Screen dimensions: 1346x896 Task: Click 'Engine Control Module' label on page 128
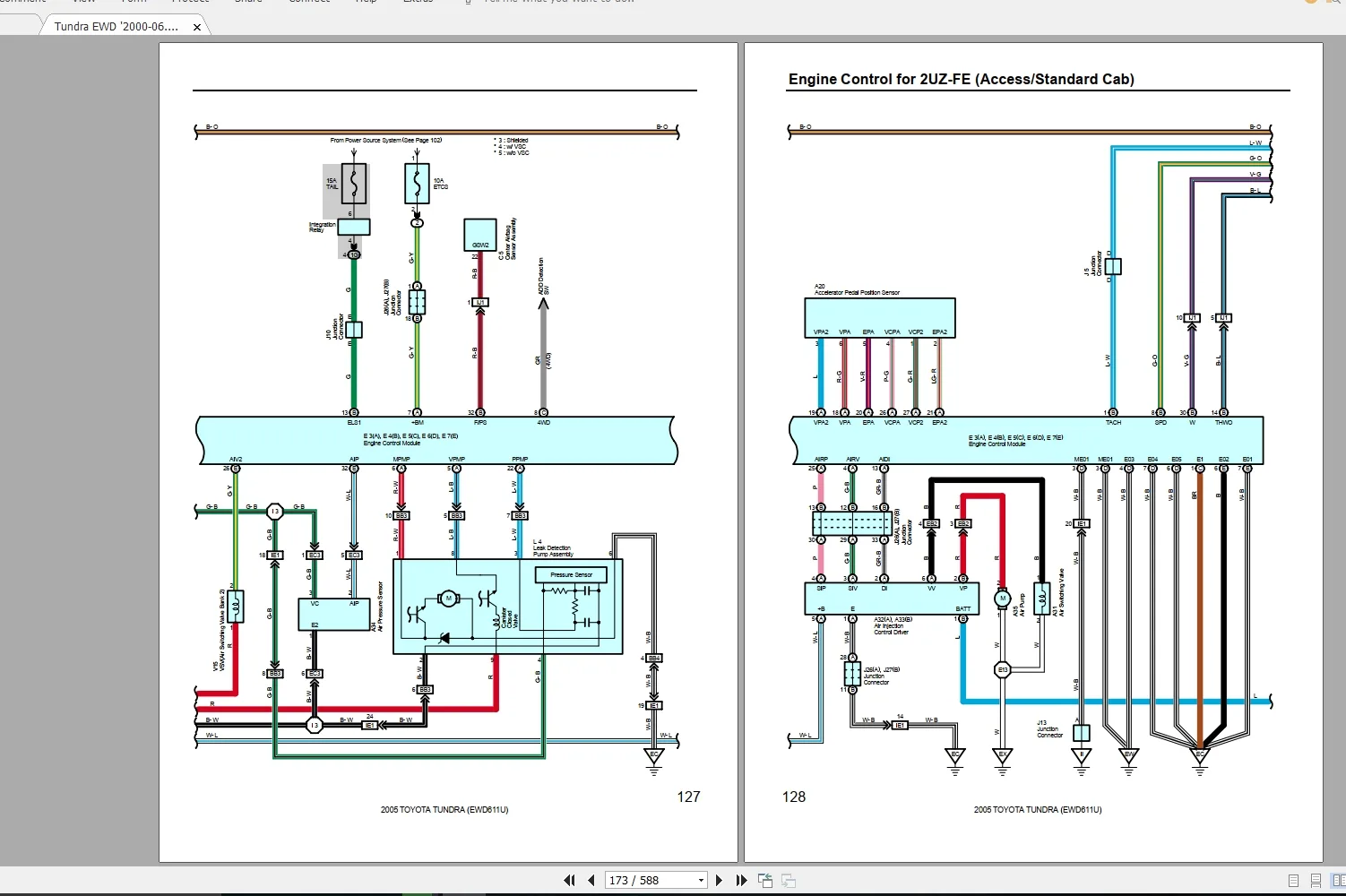(x=997, y=444)
